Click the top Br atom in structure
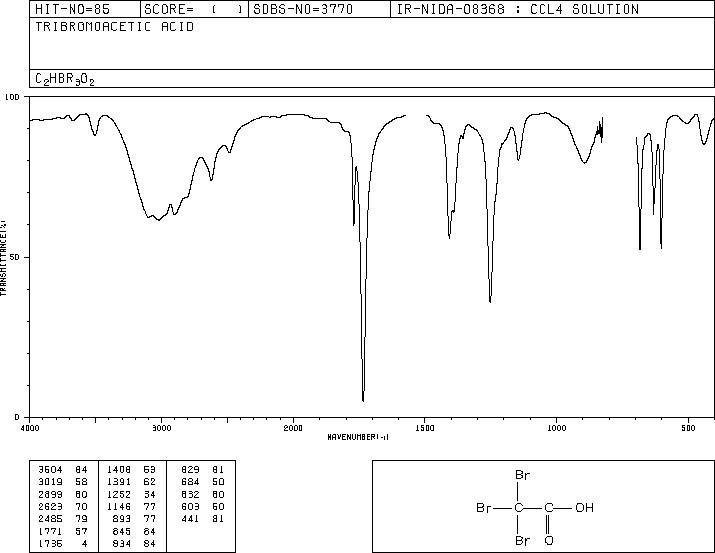 tap(523, 475)
